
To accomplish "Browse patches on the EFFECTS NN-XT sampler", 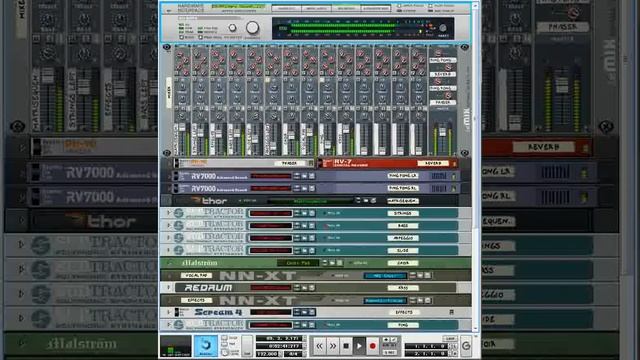I will click(x=420, y=300).
